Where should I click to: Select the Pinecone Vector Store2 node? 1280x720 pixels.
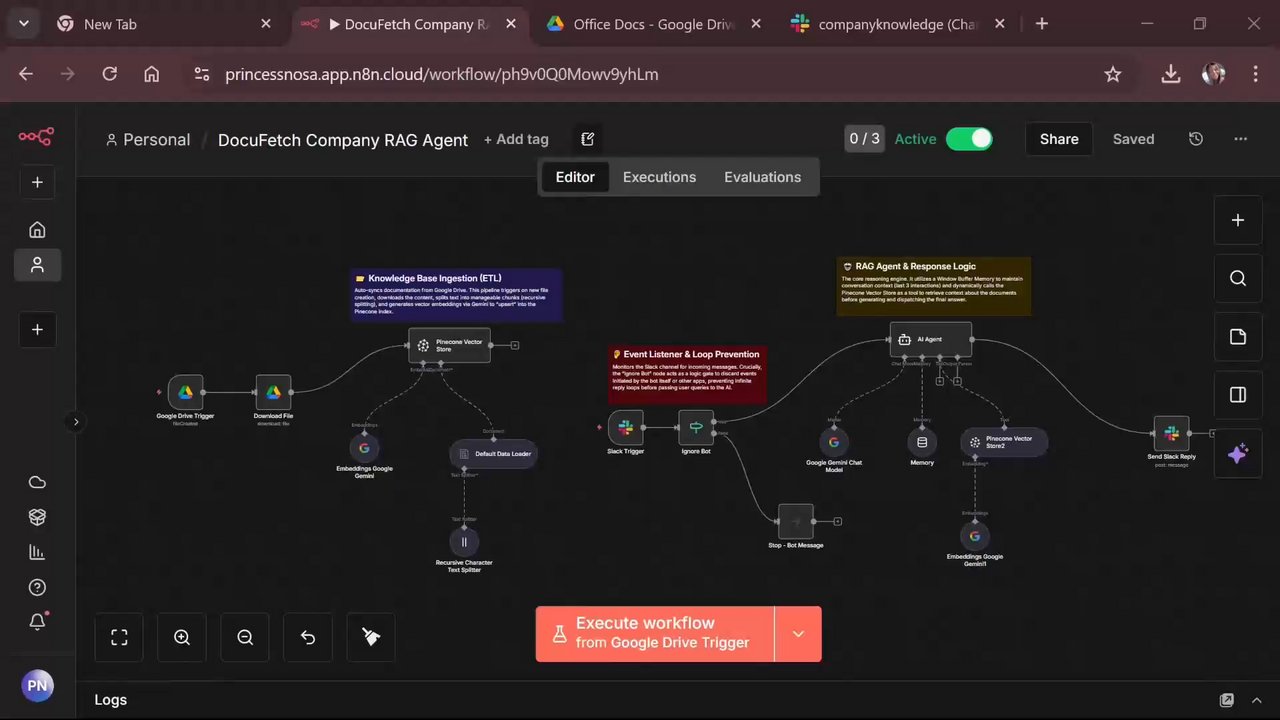(1004, 442)
